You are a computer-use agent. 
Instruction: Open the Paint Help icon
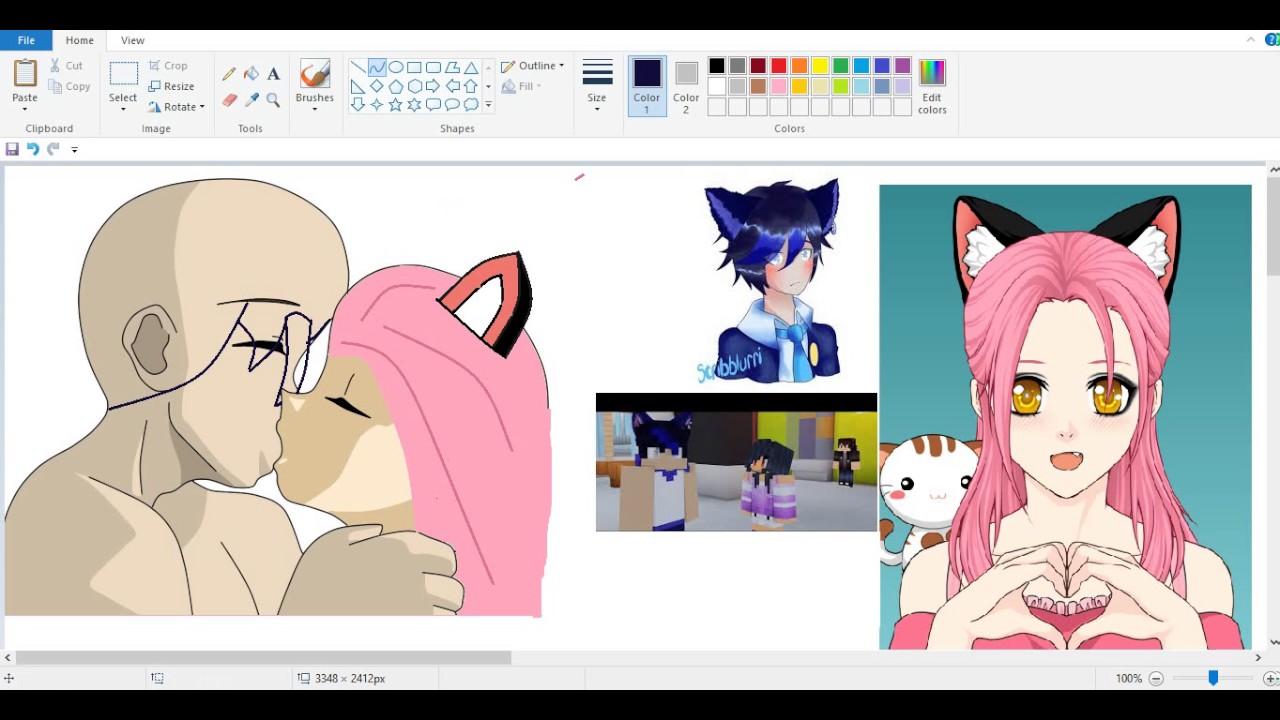(1273, 40)
